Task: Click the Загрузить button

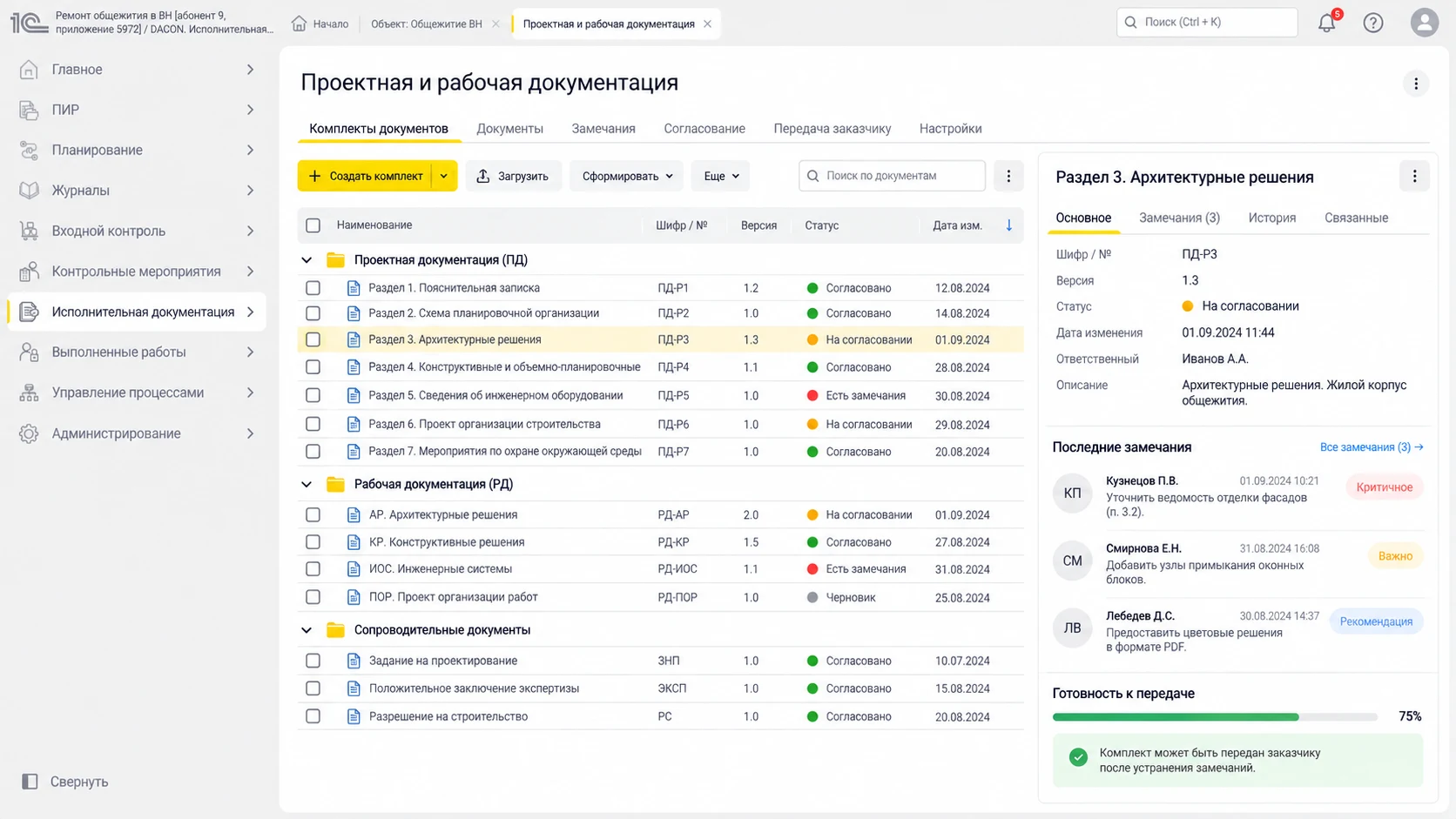Action: 514,176
